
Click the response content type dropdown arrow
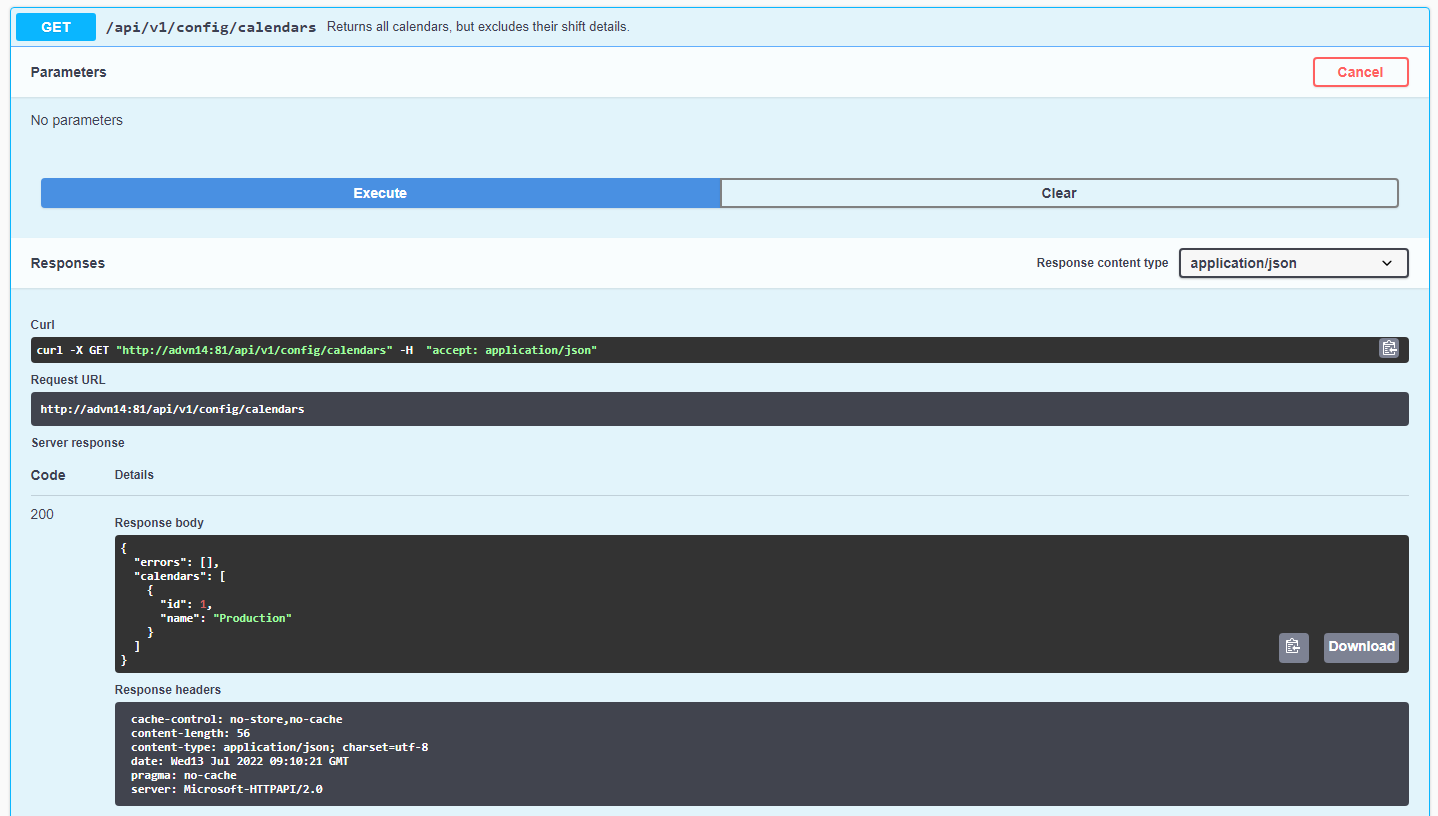tap(1388, 263)
